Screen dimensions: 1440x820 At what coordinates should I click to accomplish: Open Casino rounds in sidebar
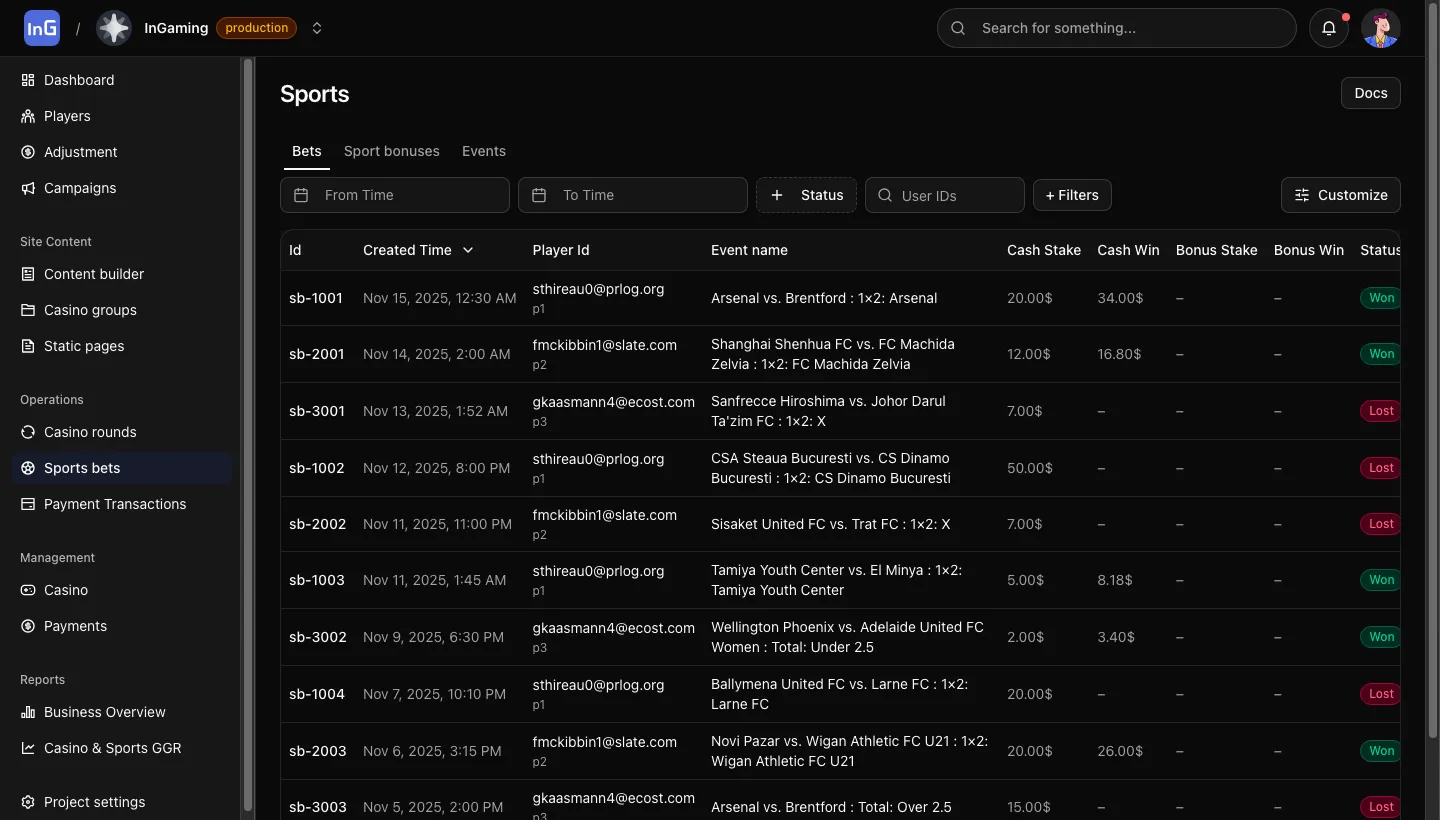pyautogui.click(x=90, y=432)
